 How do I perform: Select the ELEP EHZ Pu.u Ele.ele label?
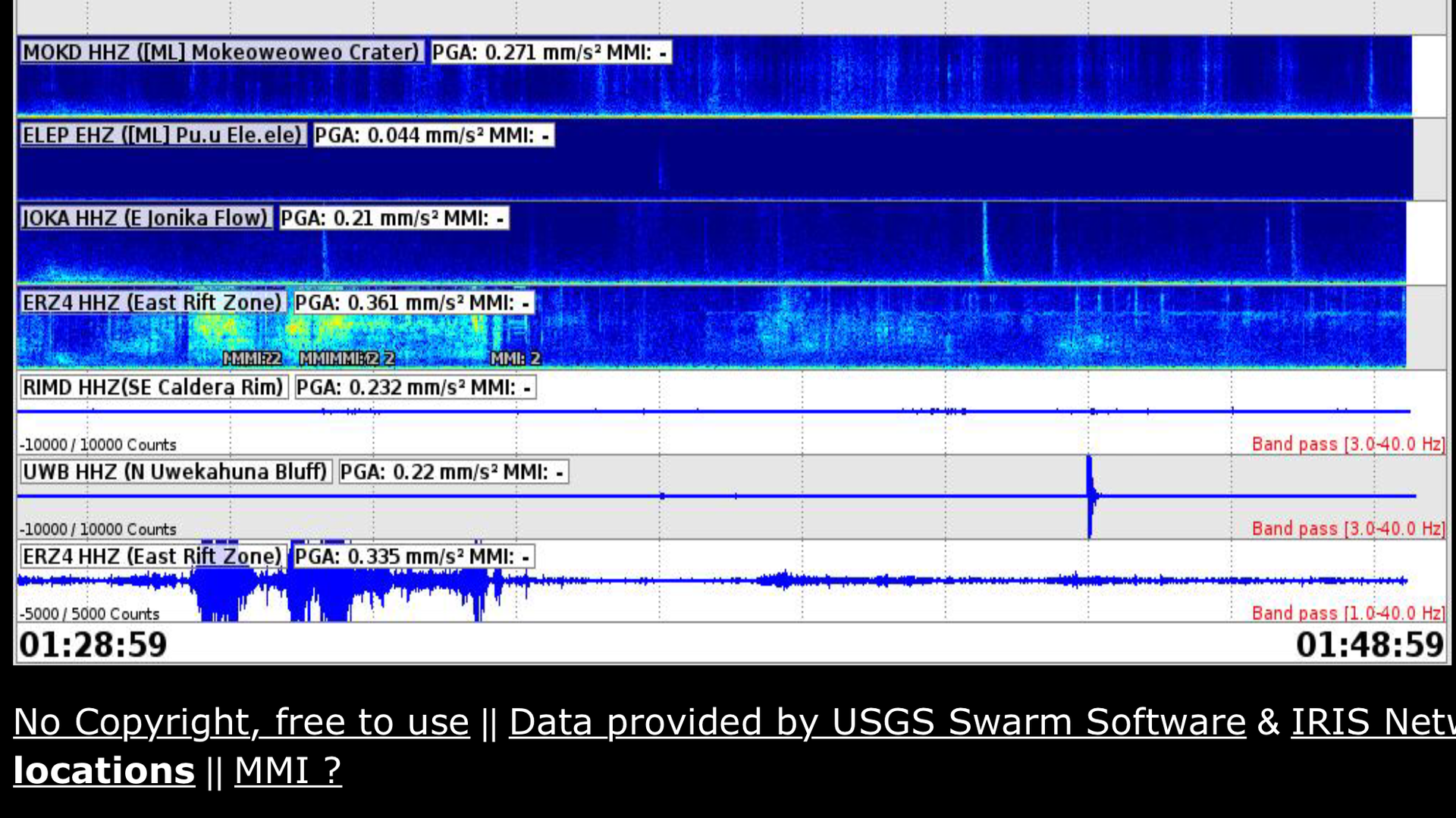tap(162, 135)
